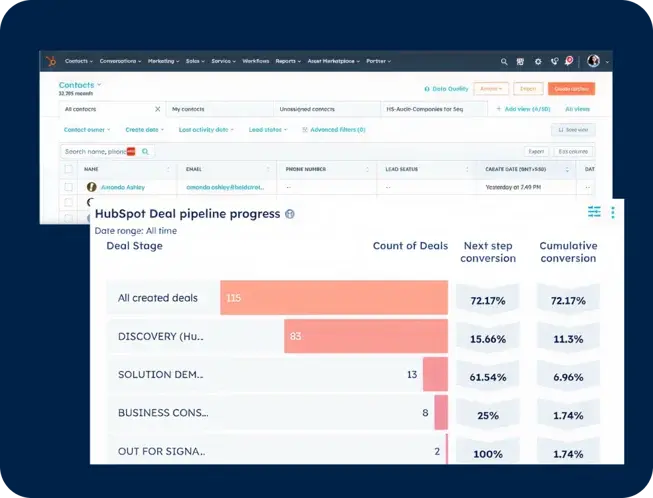Open the Contacts object title dropdown
The width and height of the screenshot is (653, 498).
80,85
